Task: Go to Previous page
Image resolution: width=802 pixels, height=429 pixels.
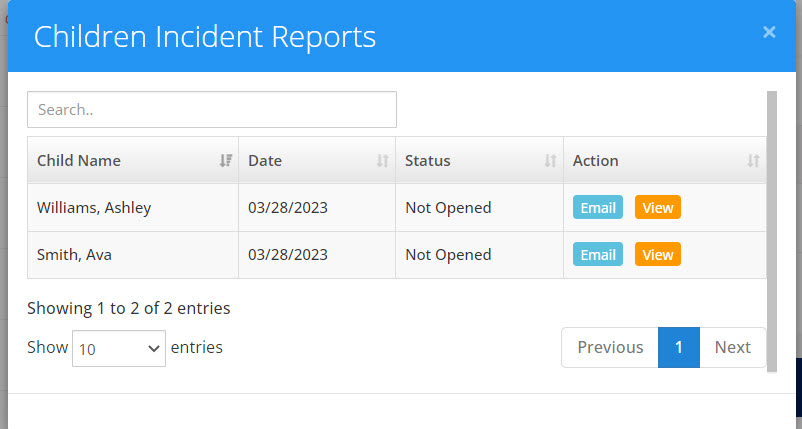Action: pyautogui.click(x=610, y=347)
